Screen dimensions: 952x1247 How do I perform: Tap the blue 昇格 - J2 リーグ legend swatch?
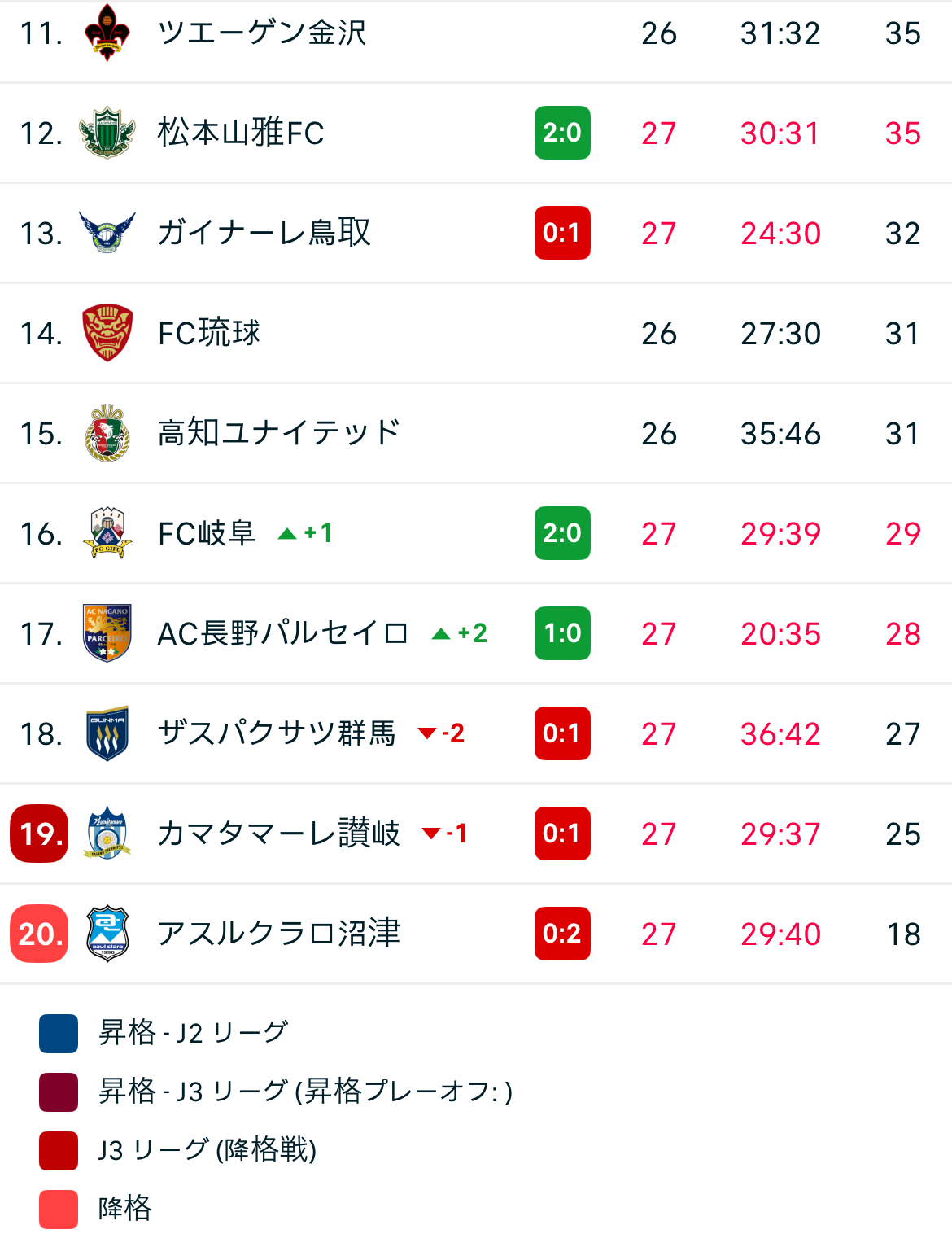pos(59,1034)
